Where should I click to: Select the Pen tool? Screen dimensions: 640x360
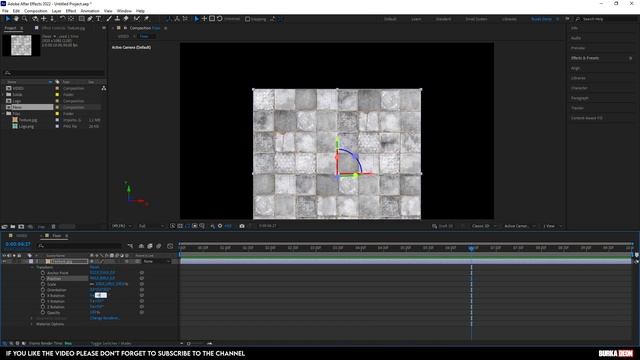click(x=90, y=19)
